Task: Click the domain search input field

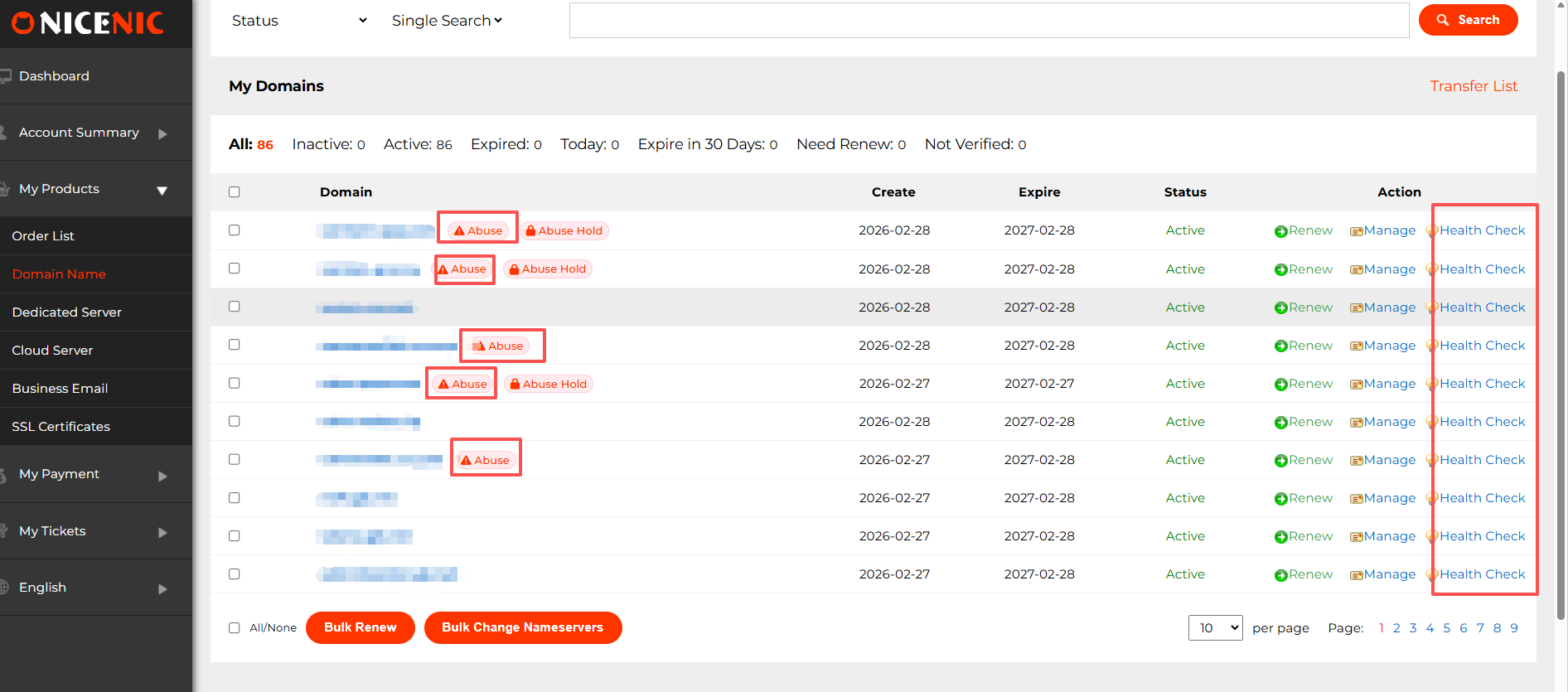Action: (988, 21)
